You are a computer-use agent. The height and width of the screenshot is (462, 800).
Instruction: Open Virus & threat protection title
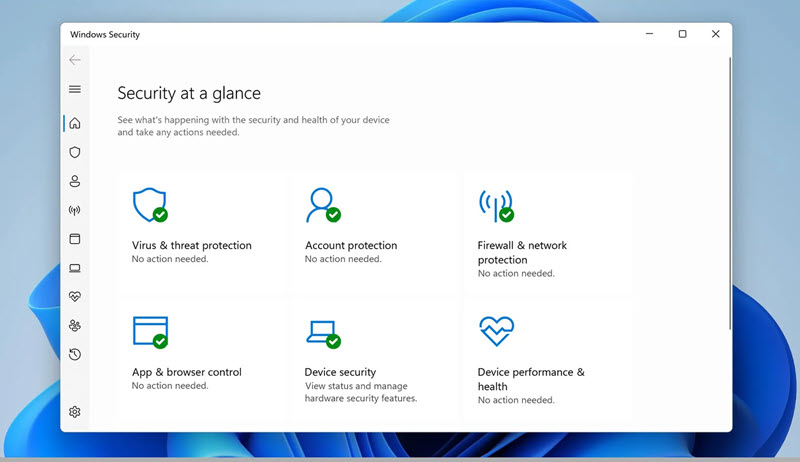click(192, 245)
